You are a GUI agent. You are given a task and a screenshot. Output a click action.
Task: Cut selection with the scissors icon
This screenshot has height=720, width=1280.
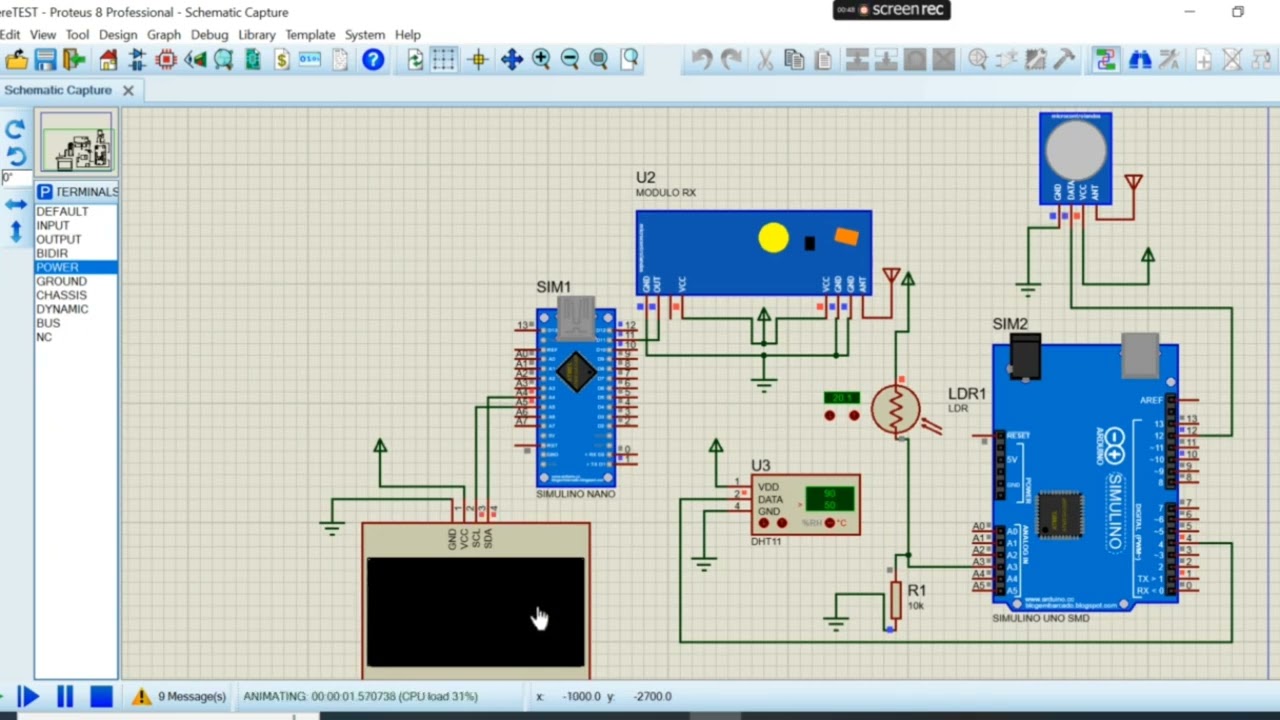pos(765,60)
